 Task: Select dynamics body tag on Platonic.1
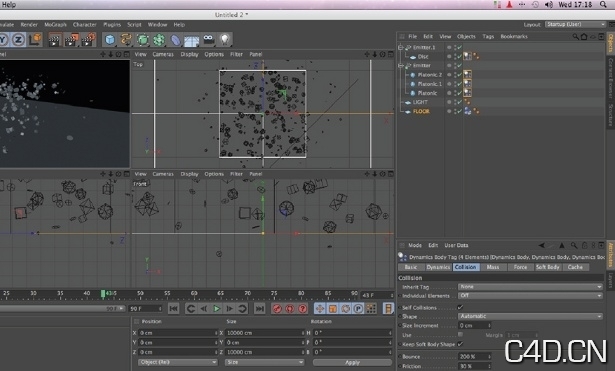[467, 83]
